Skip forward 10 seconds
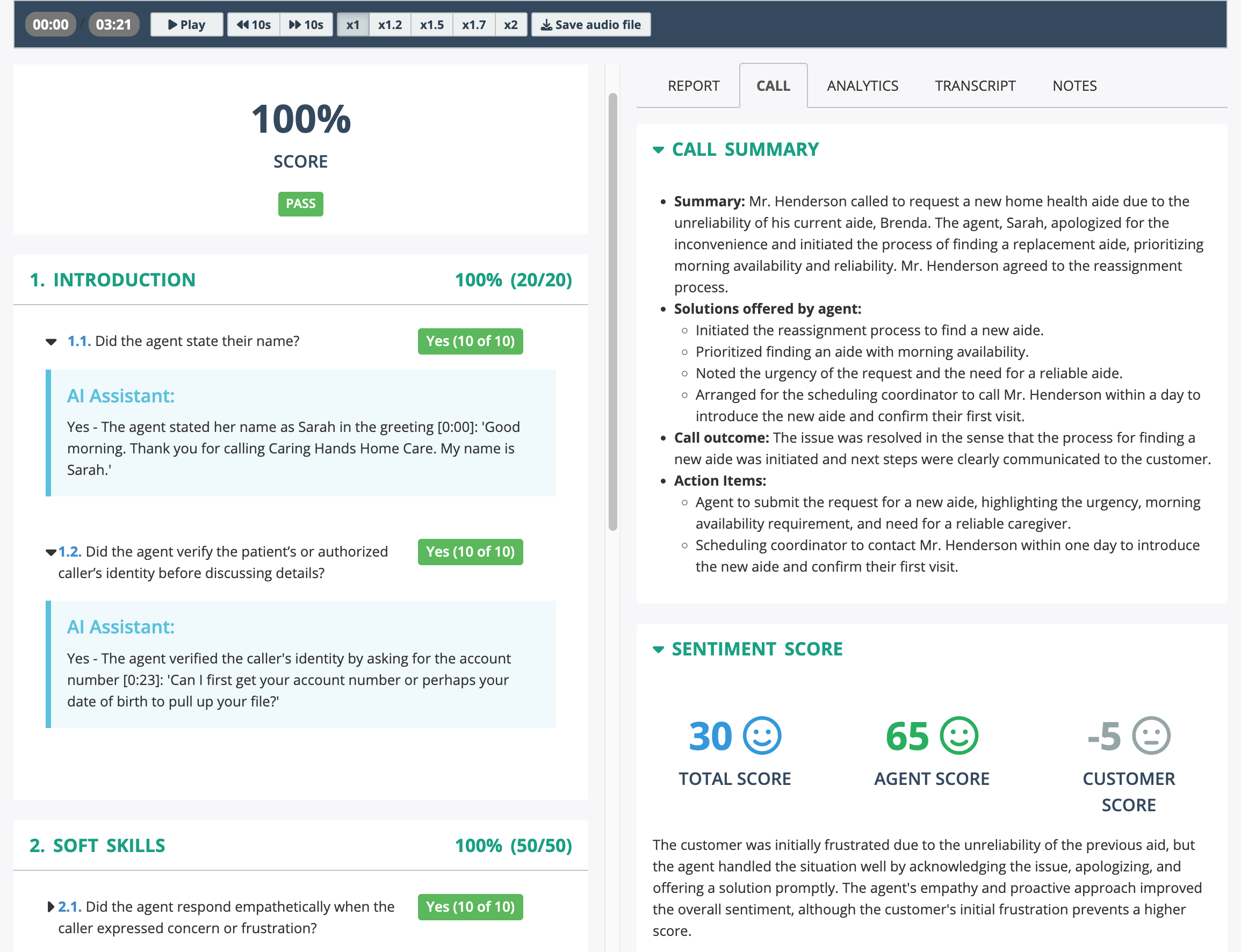Screen dimensions: 1241x952 click(x=306, y=24)
